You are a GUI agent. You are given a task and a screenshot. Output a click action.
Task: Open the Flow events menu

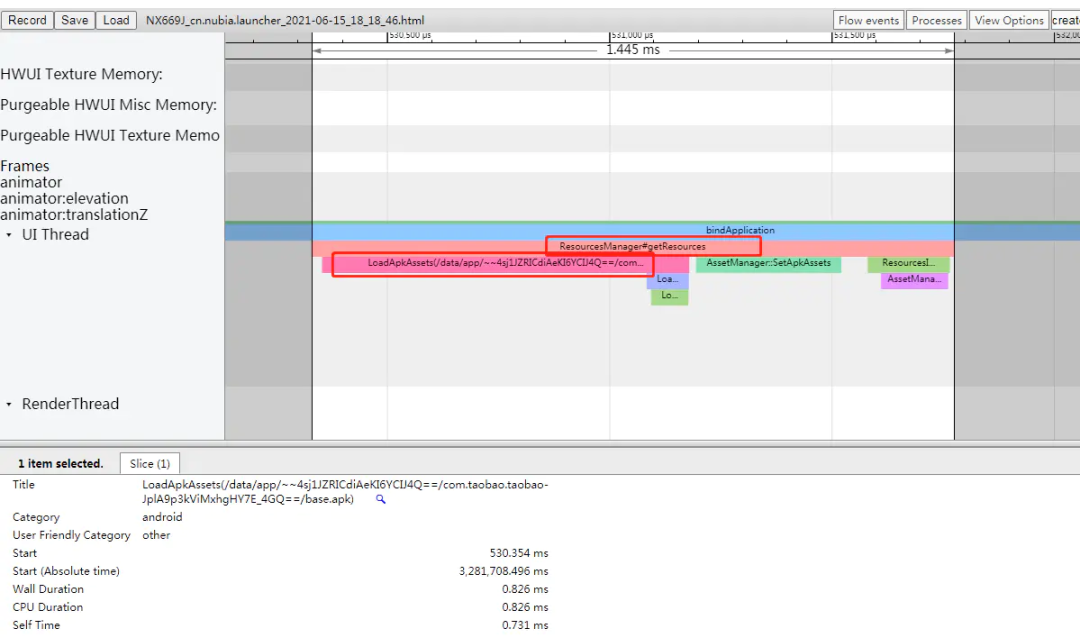tap(868, 20)
